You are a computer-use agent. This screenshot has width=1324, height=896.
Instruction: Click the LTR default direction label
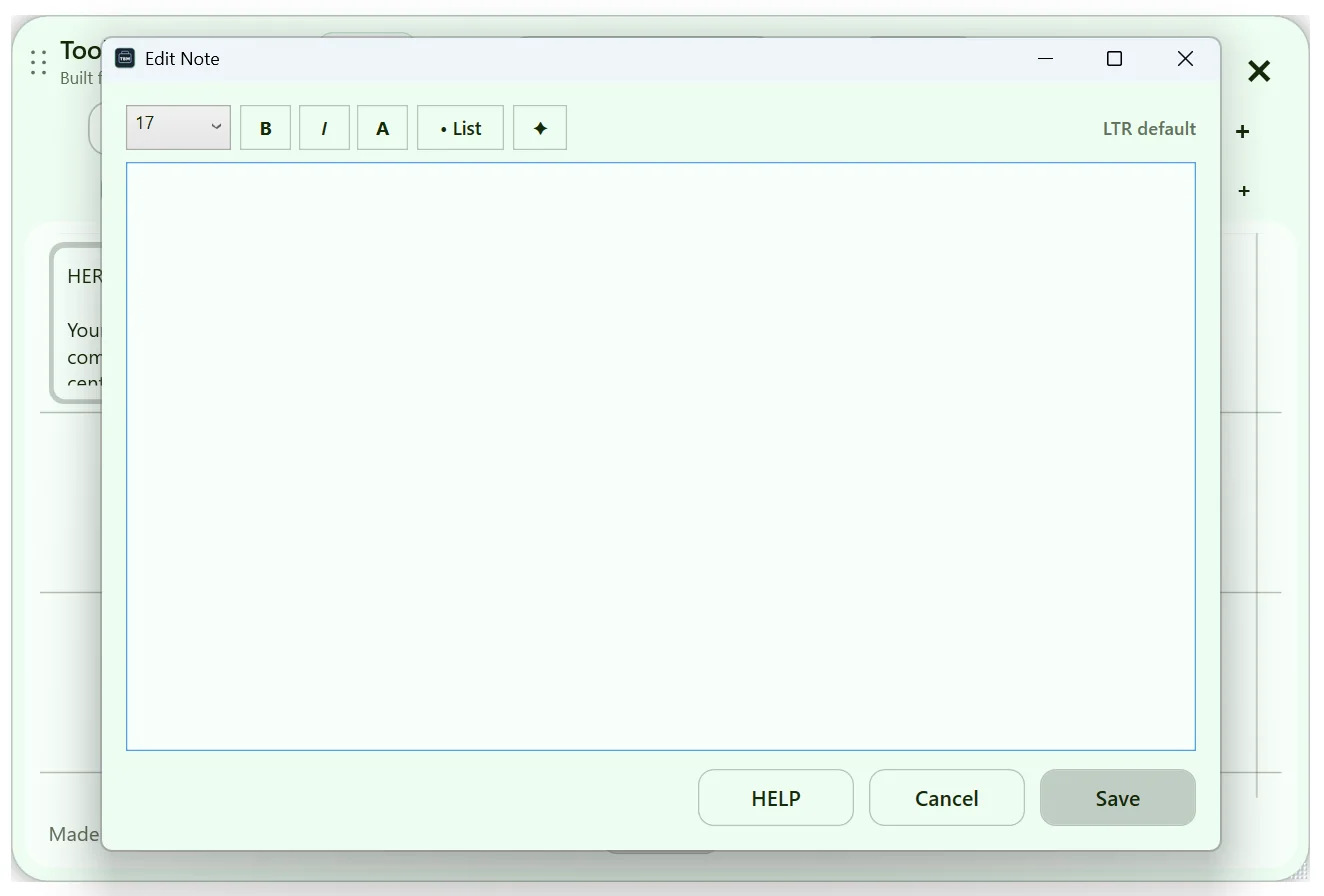click(1149, 128)
